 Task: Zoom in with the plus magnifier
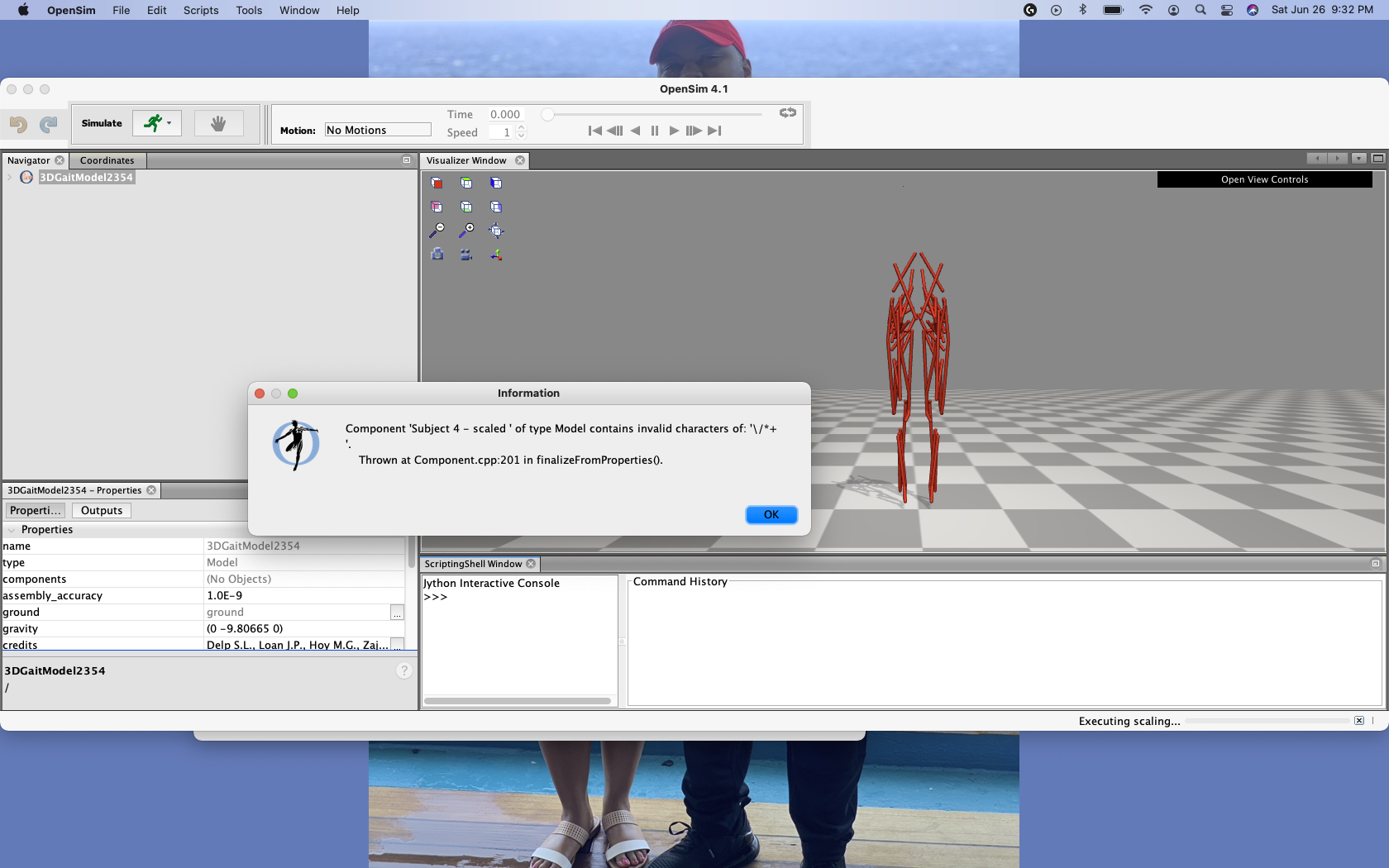coord(466,231)
